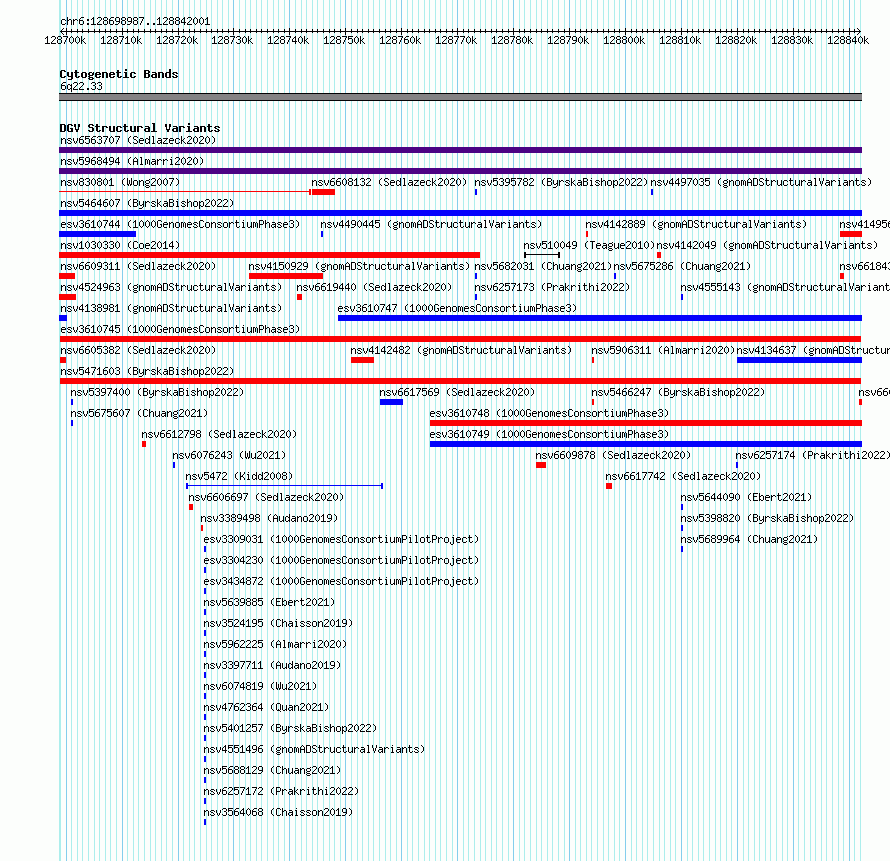Click the blue nsv5472 range line

click(284, 486)
